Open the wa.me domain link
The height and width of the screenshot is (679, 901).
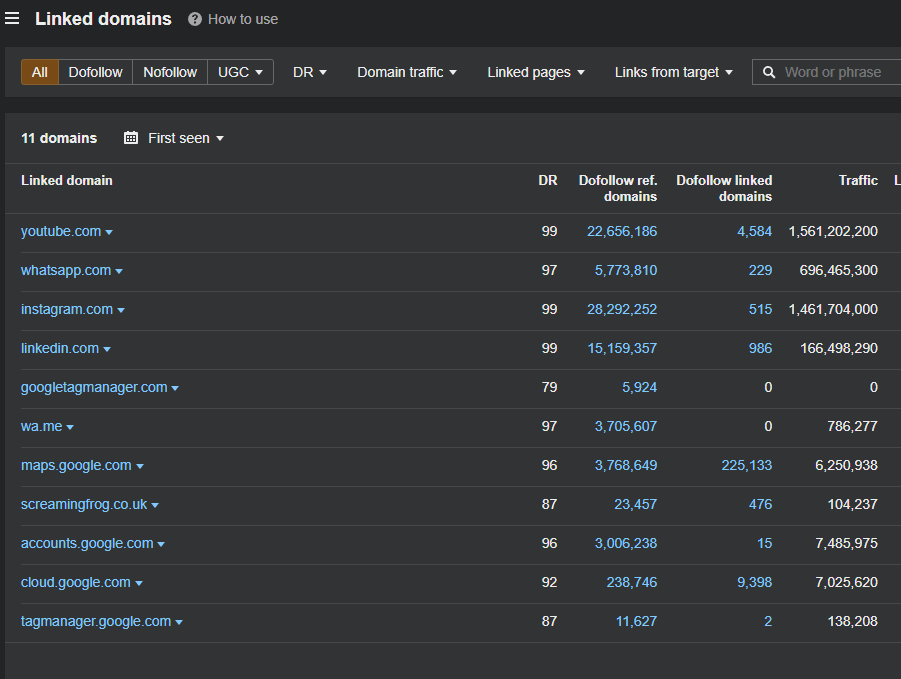click(41, 427)
